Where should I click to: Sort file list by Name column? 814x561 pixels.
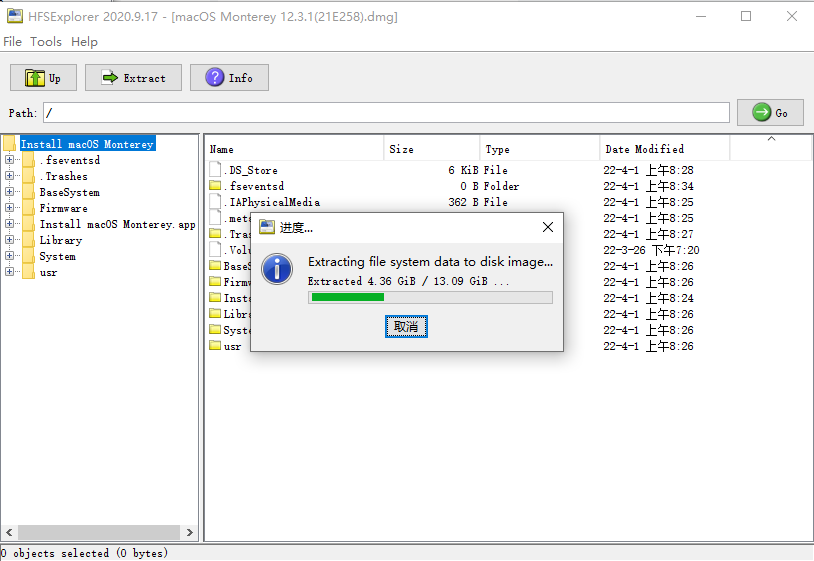[x=295, y=149]
